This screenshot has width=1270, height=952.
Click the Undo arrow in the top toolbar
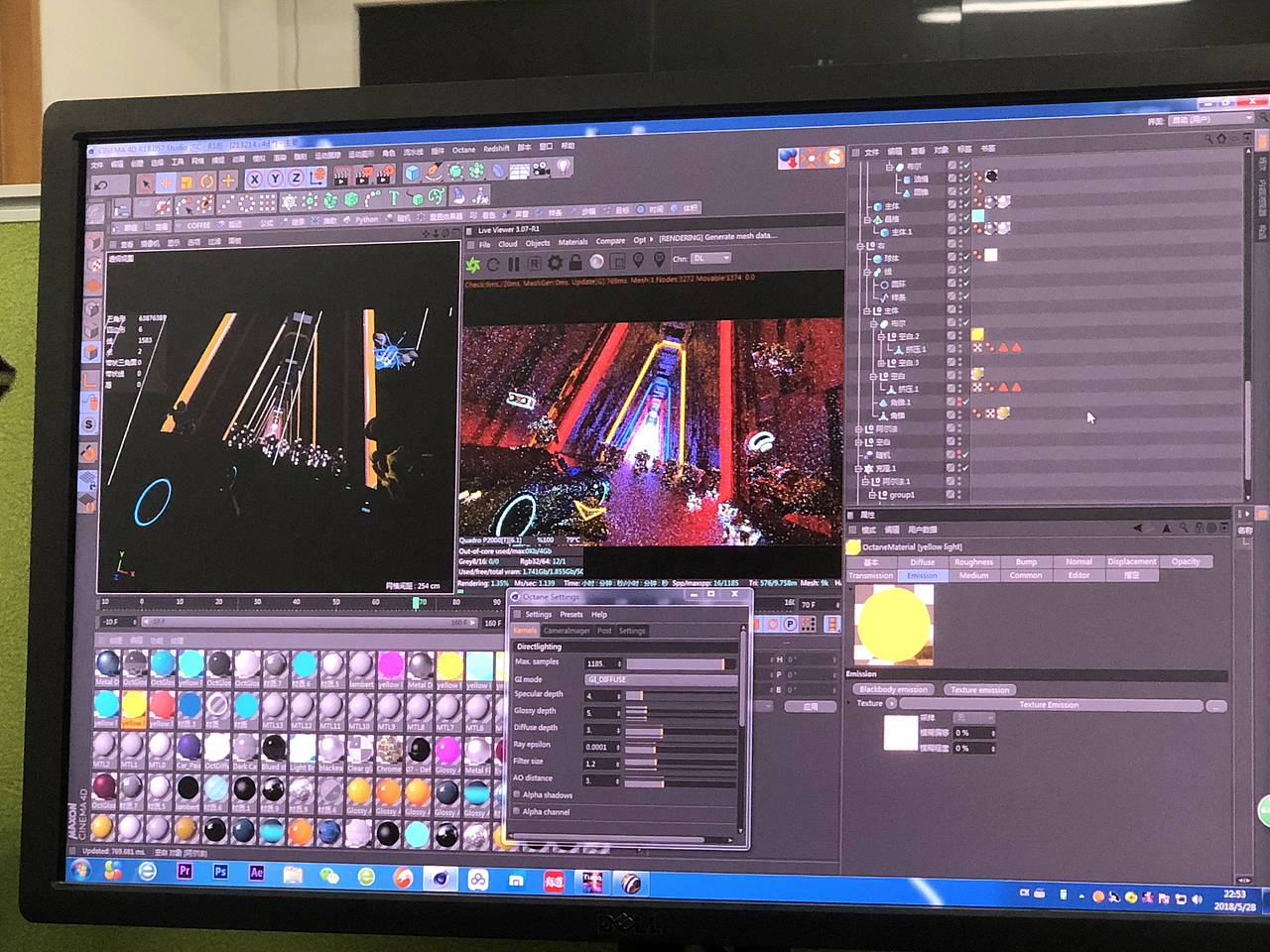click(x=100, y=184)
